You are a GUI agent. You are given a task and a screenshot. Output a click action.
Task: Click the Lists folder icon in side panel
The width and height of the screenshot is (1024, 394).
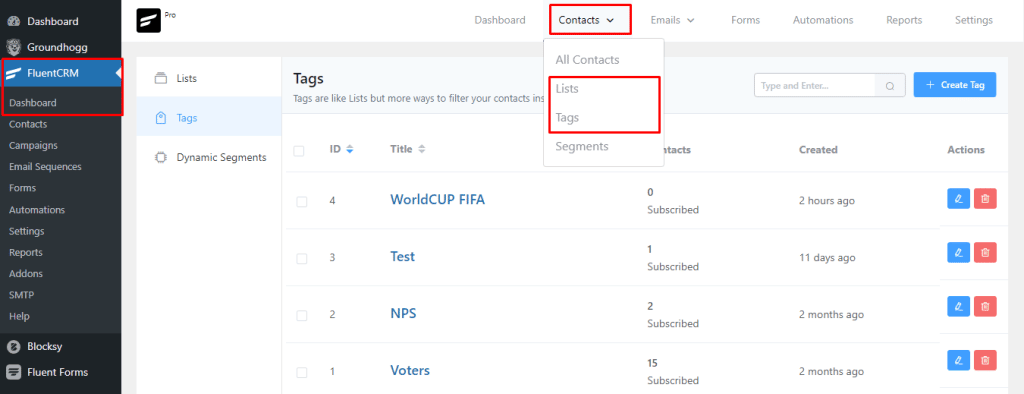(161, 78)
